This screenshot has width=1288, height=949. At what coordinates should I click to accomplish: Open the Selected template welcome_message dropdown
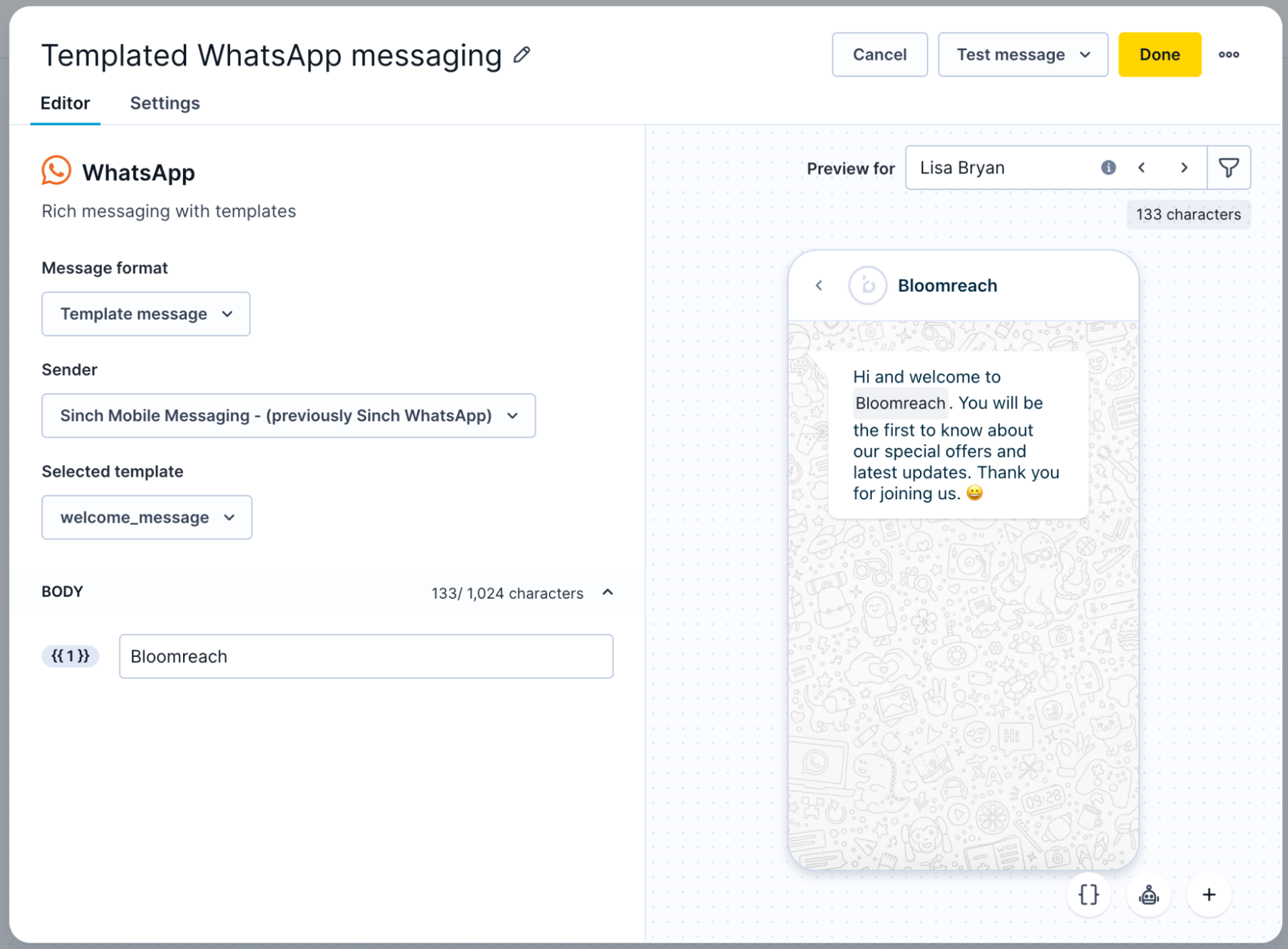[x=146, y=517]
